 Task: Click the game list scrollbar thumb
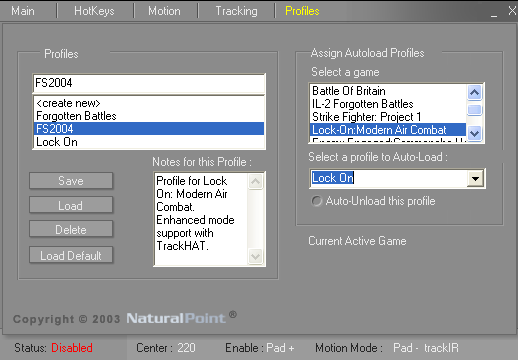tap(475, 109)
